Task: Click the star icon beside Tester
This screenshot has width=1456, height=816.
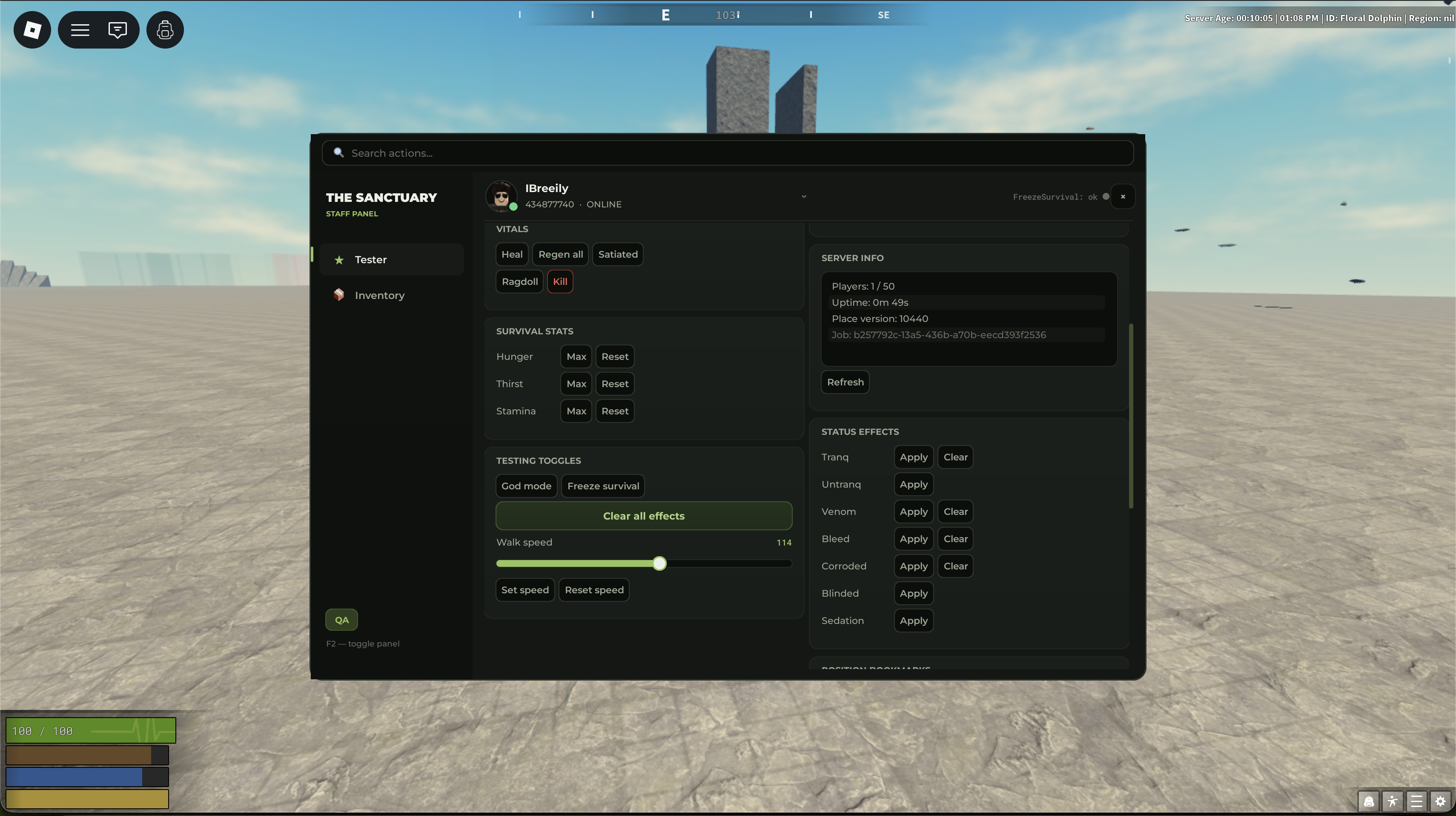Action: click(x=339, y=259)
